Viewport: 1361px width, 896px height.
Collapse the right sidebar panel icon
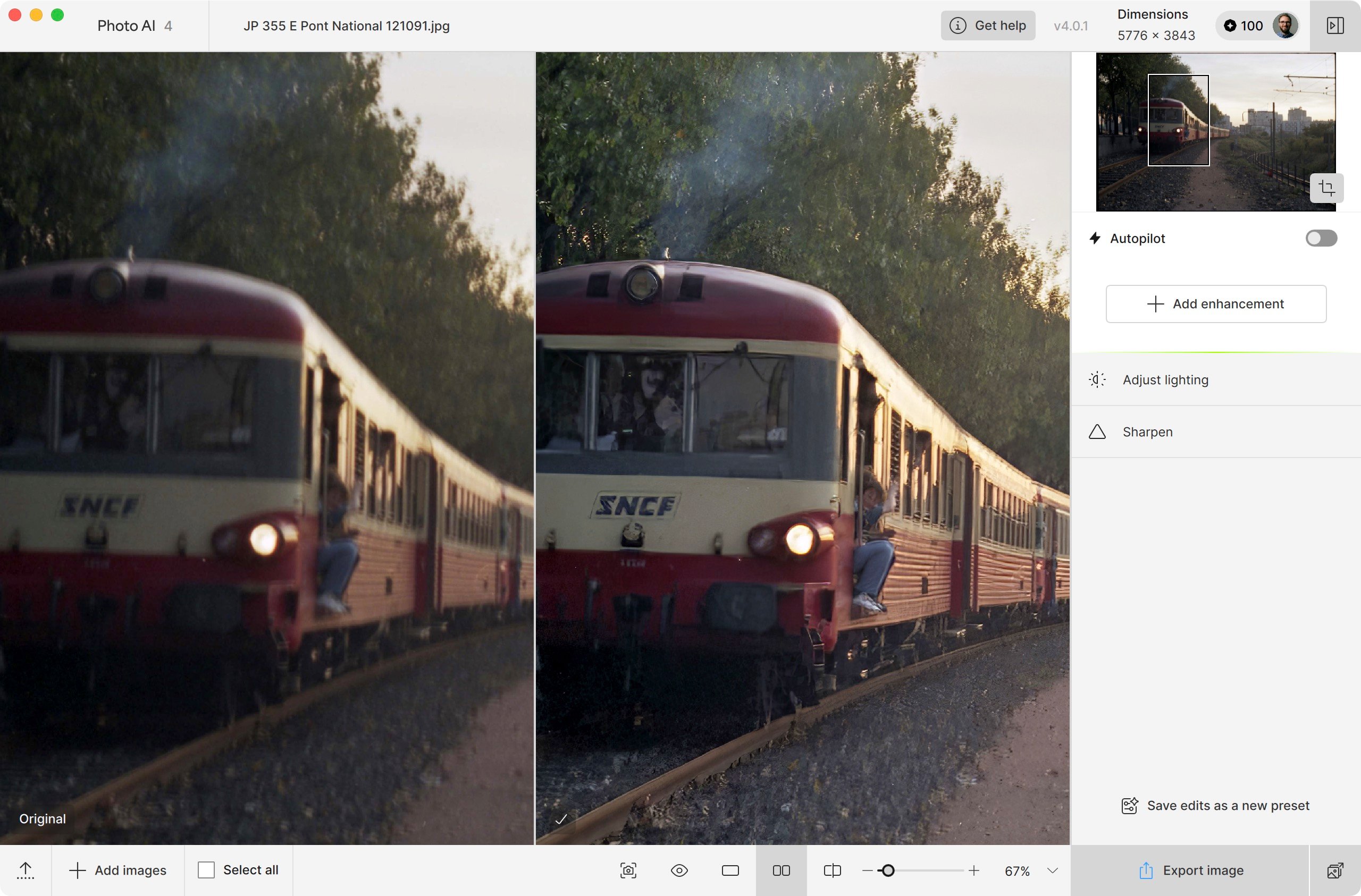coord(1335,26)
